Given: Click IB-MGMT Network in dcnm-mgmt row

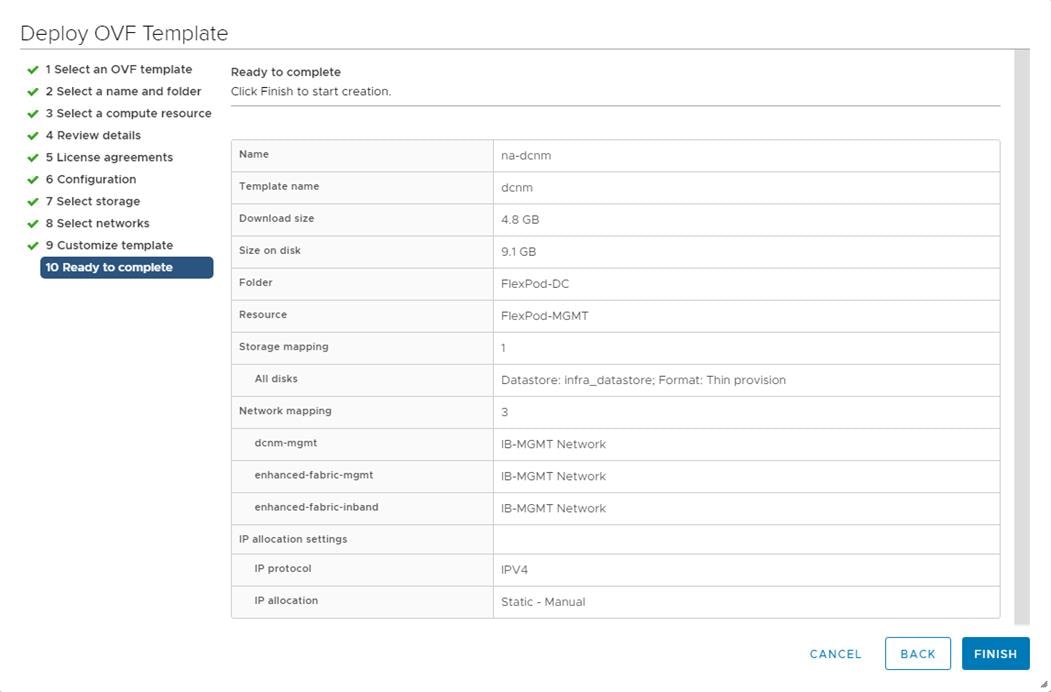Looking at the screenshot, I should (554, 445).
